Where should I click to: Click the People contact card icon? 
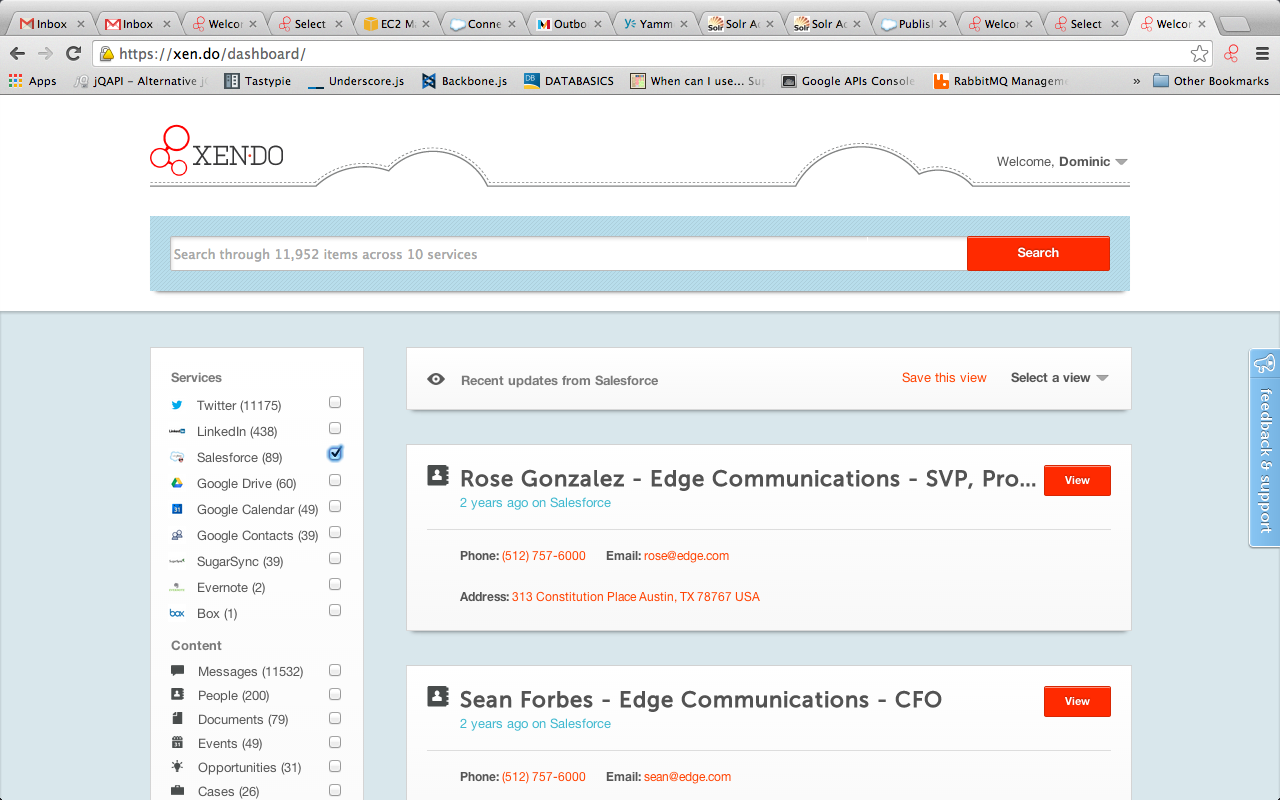pyautogui.click(x=177, y=695)
